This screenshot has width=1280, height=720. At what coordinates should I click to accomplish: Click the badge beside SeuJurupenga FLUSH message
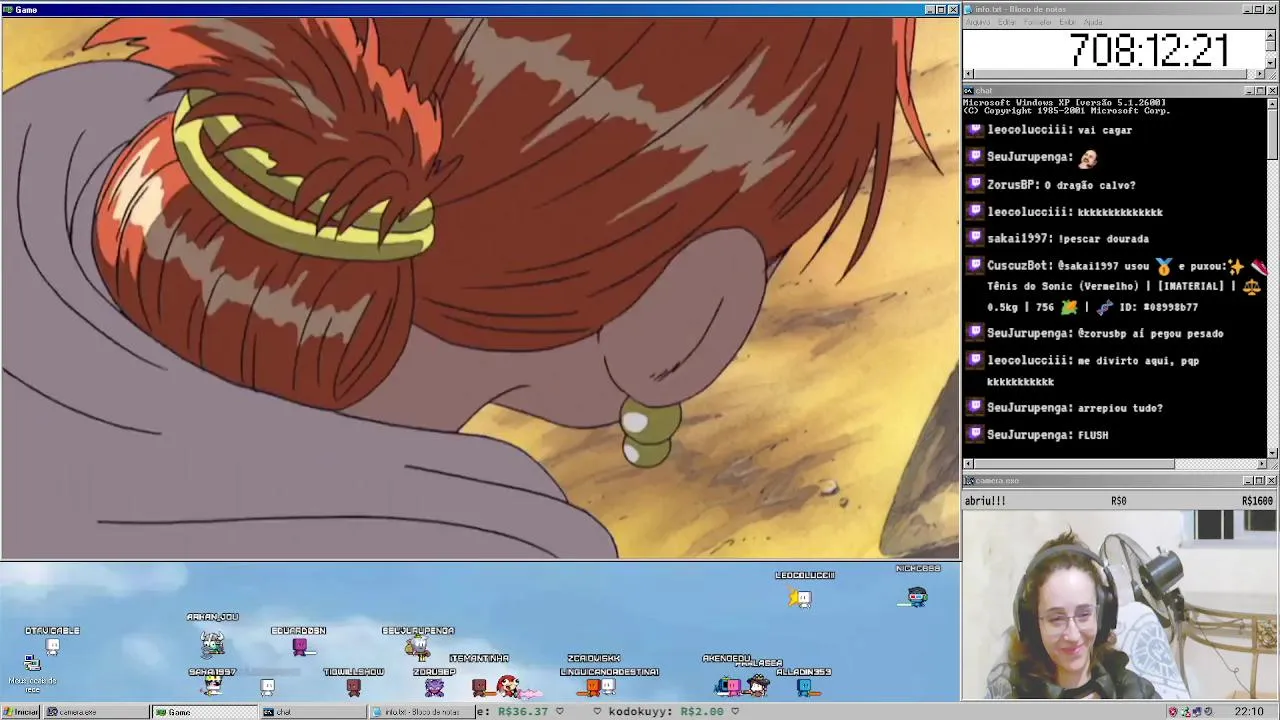click(x=975, y=434)
